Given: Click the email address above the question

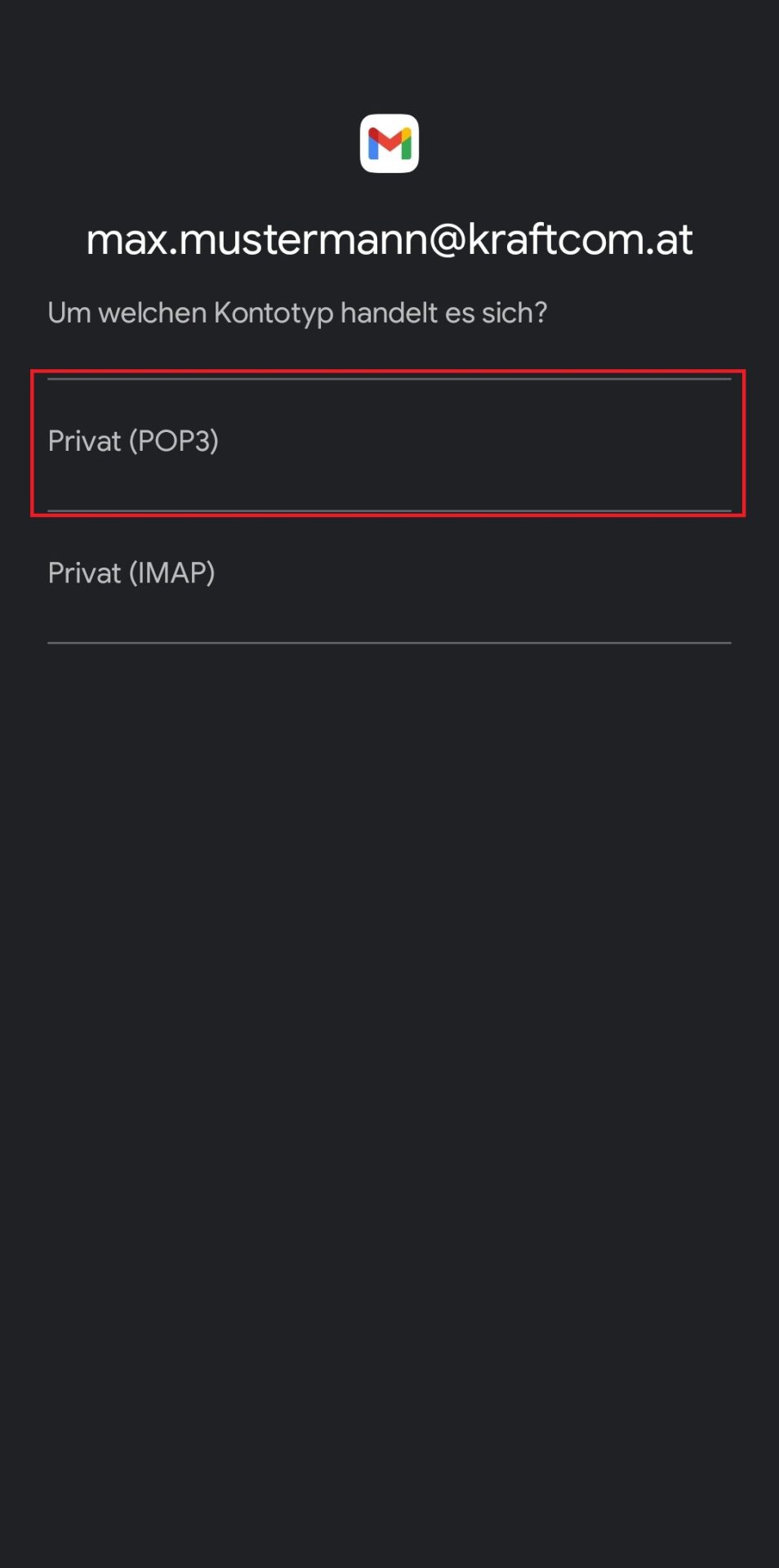Looking at the screenshot, I should [x=389, y=240].
